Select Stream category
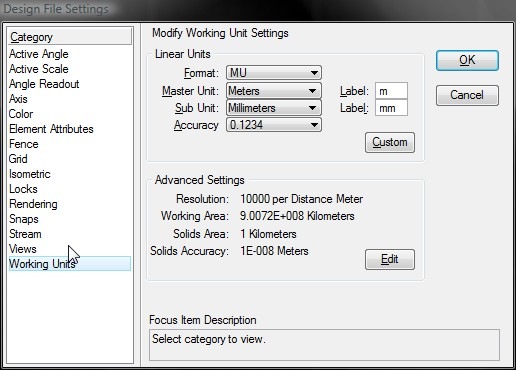 [x=25, y=234]
